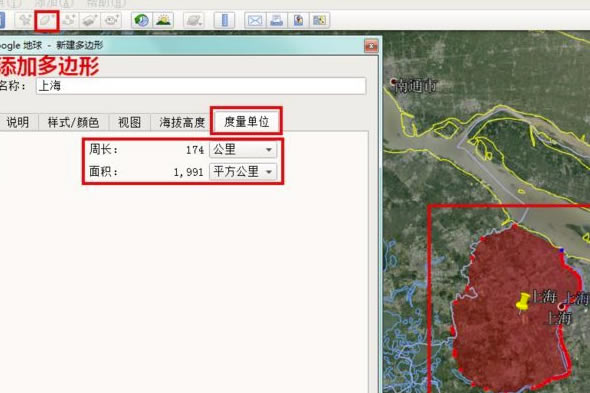Switch to the 样式/颜色 tab
The image size is (590, 393).
click(73, 122)
